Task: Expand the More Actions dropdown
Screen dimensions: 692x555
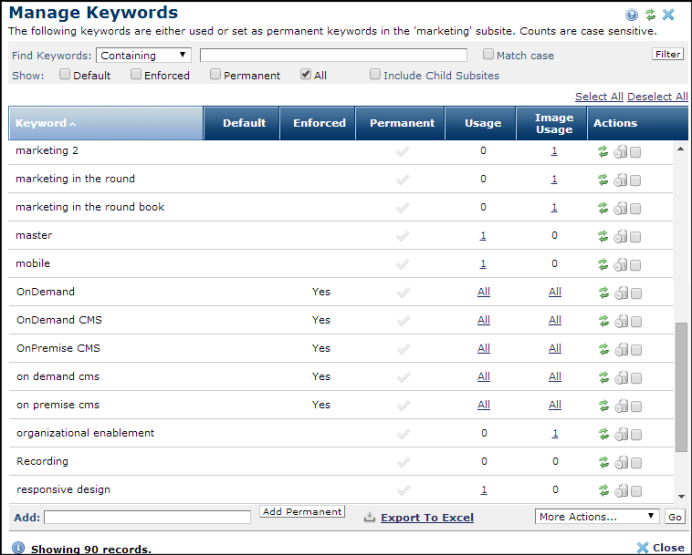Action: coord(597,517)
